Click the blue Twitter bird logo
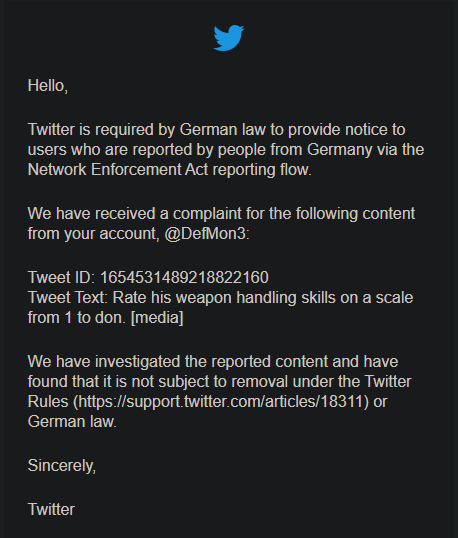Viewport: 458px width, 538px height. [x=229, y=38]
